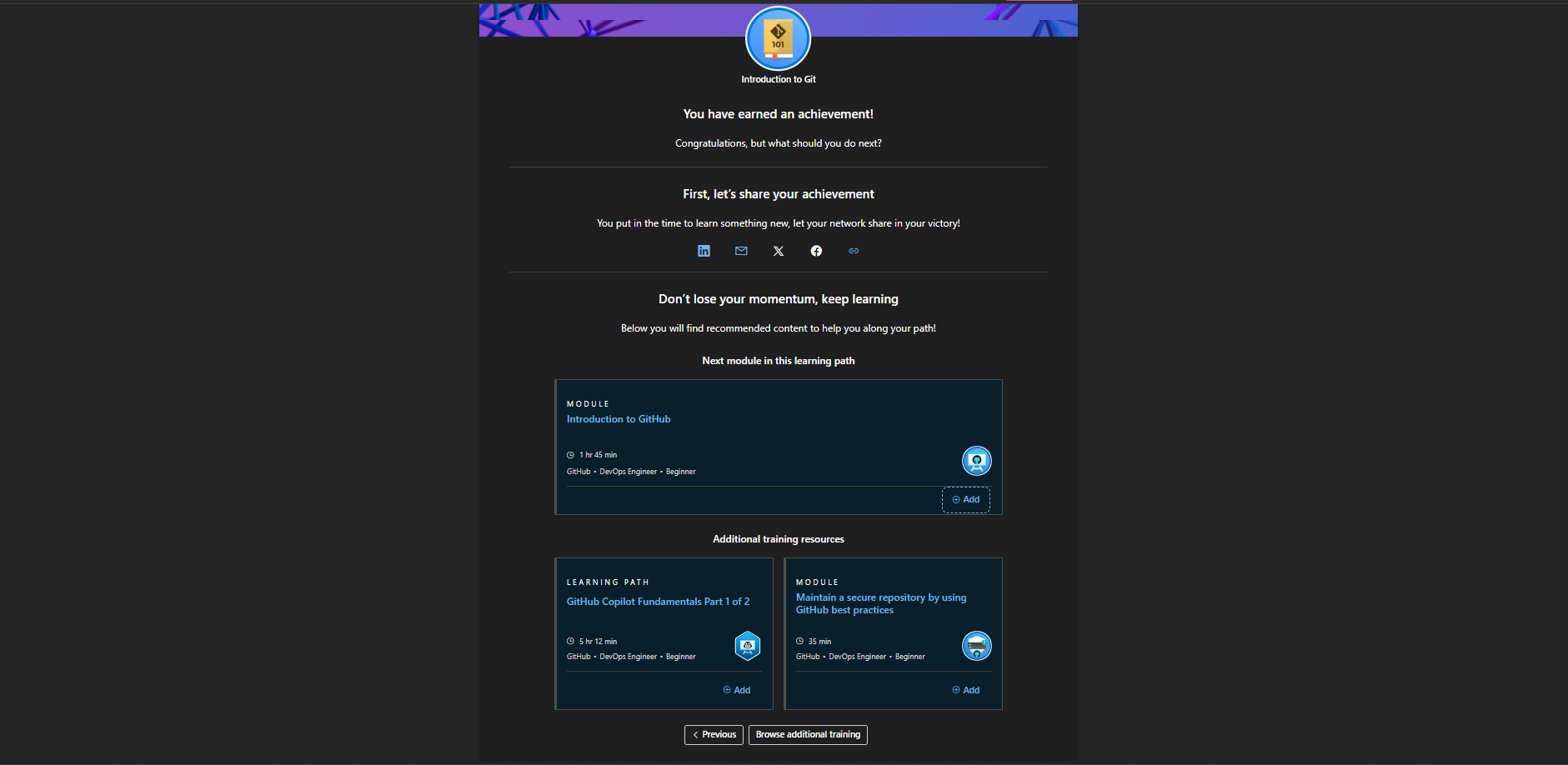The image size is (1568, 765).
Task: Click the '1 hr 45 min' duration text
Action: click(599, 455)
